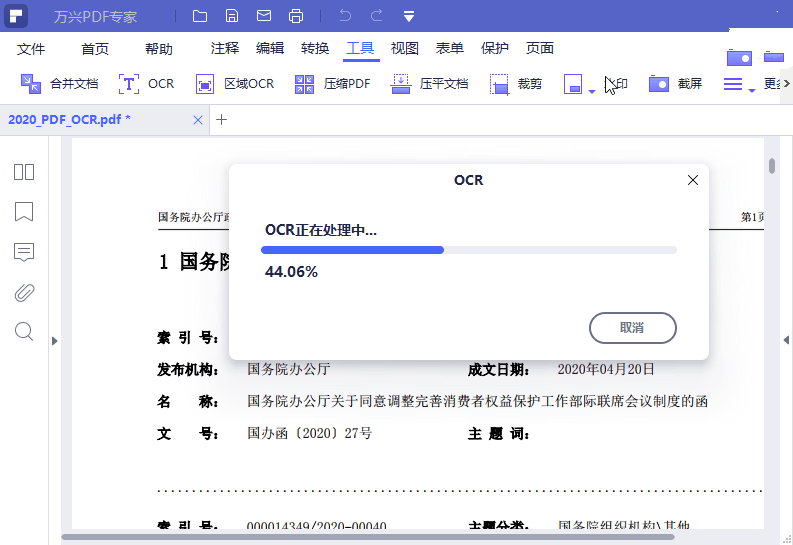The width and height of the screenshot is (793, 545).
Task: Close the OCR progress dialog
Action: point(692,180)
